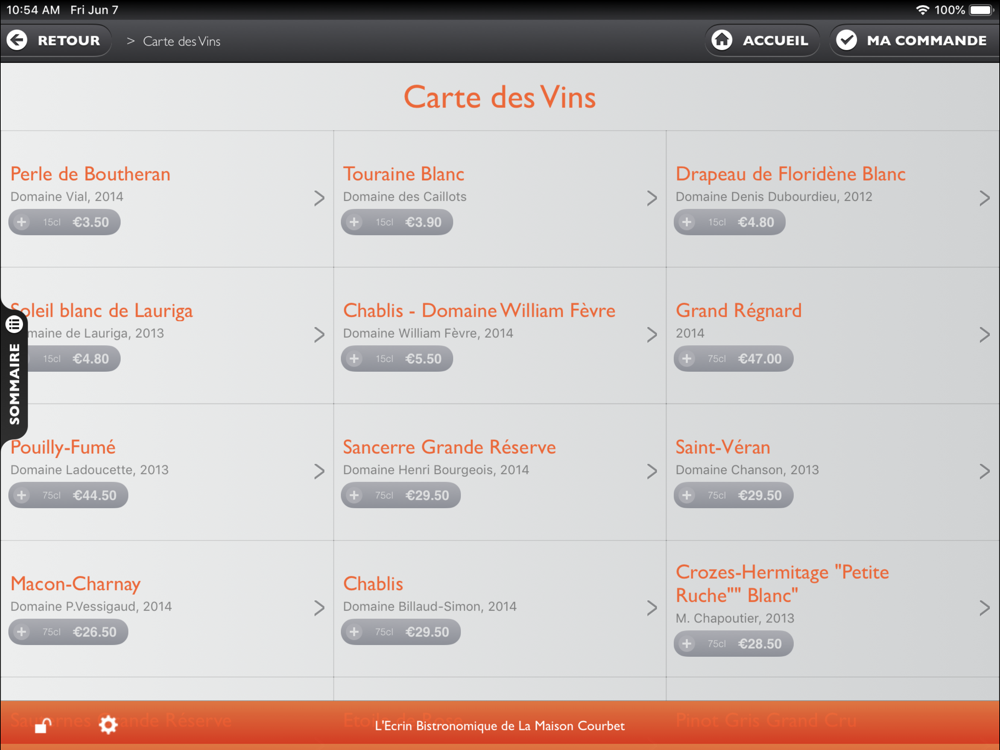Tap the 10:54 AM clock

click(33, 10)
